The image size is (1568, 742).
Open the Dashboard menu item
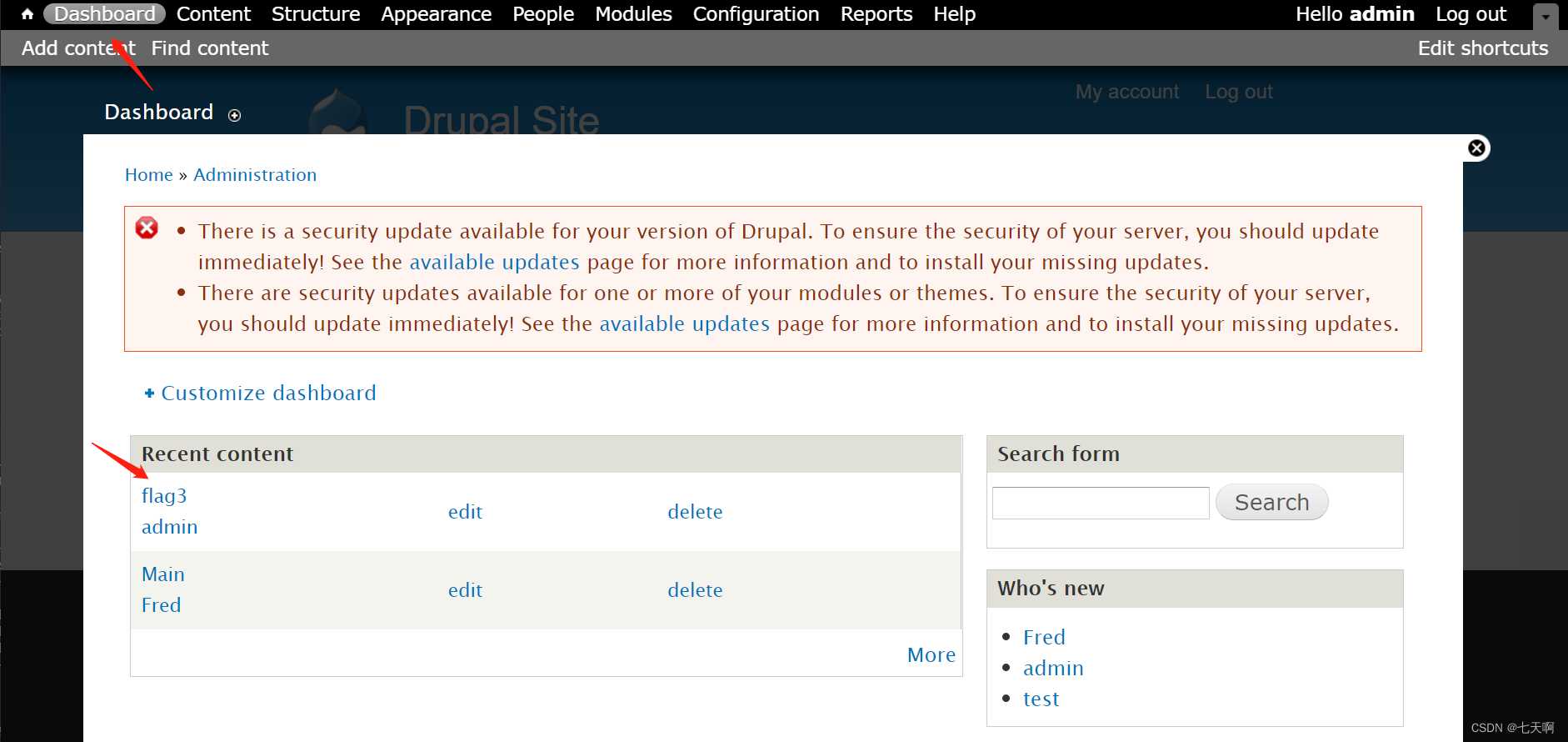tap(105, 14)
